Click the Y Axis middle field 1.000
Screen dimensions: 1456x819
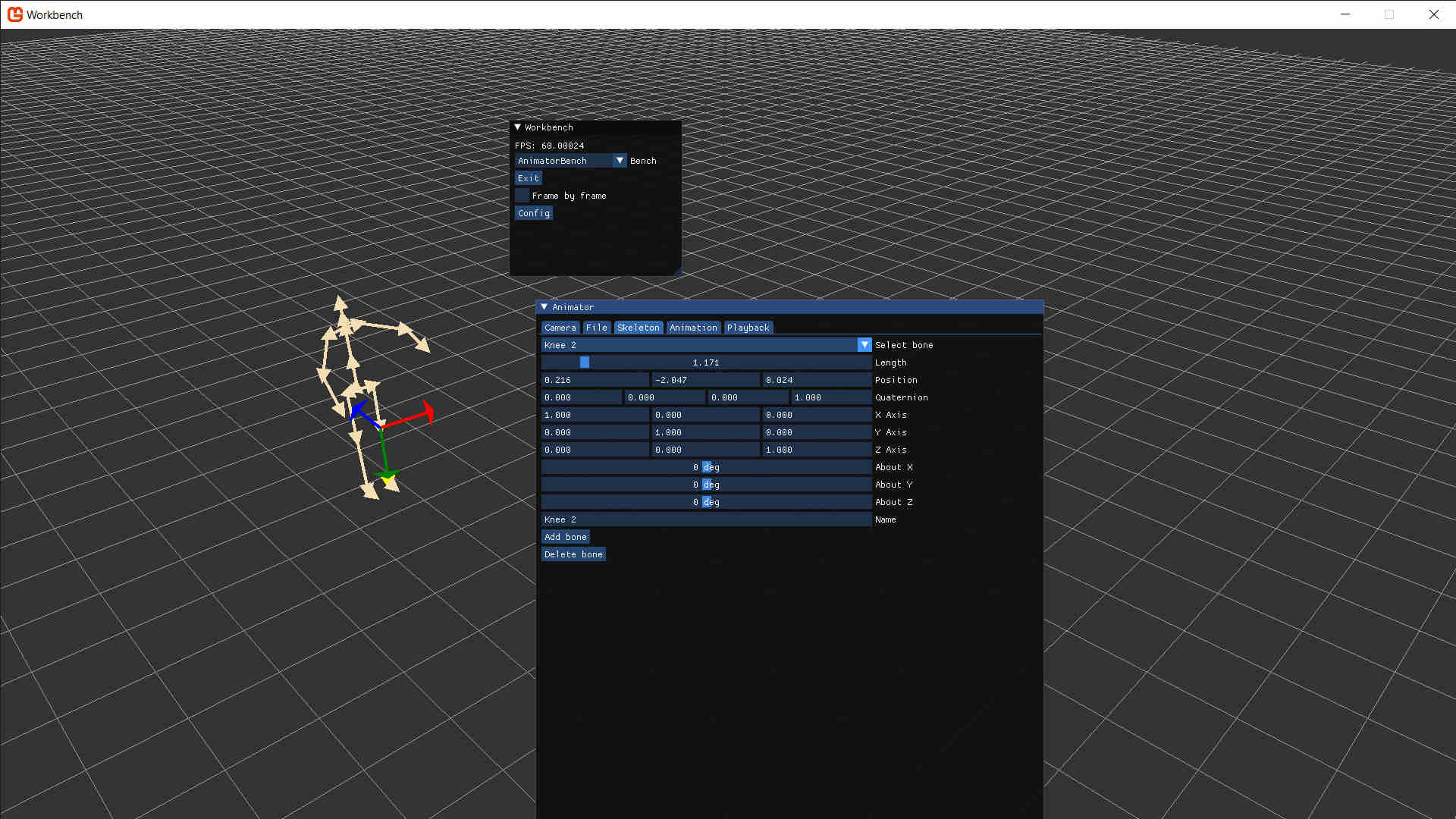click(706, 432)
